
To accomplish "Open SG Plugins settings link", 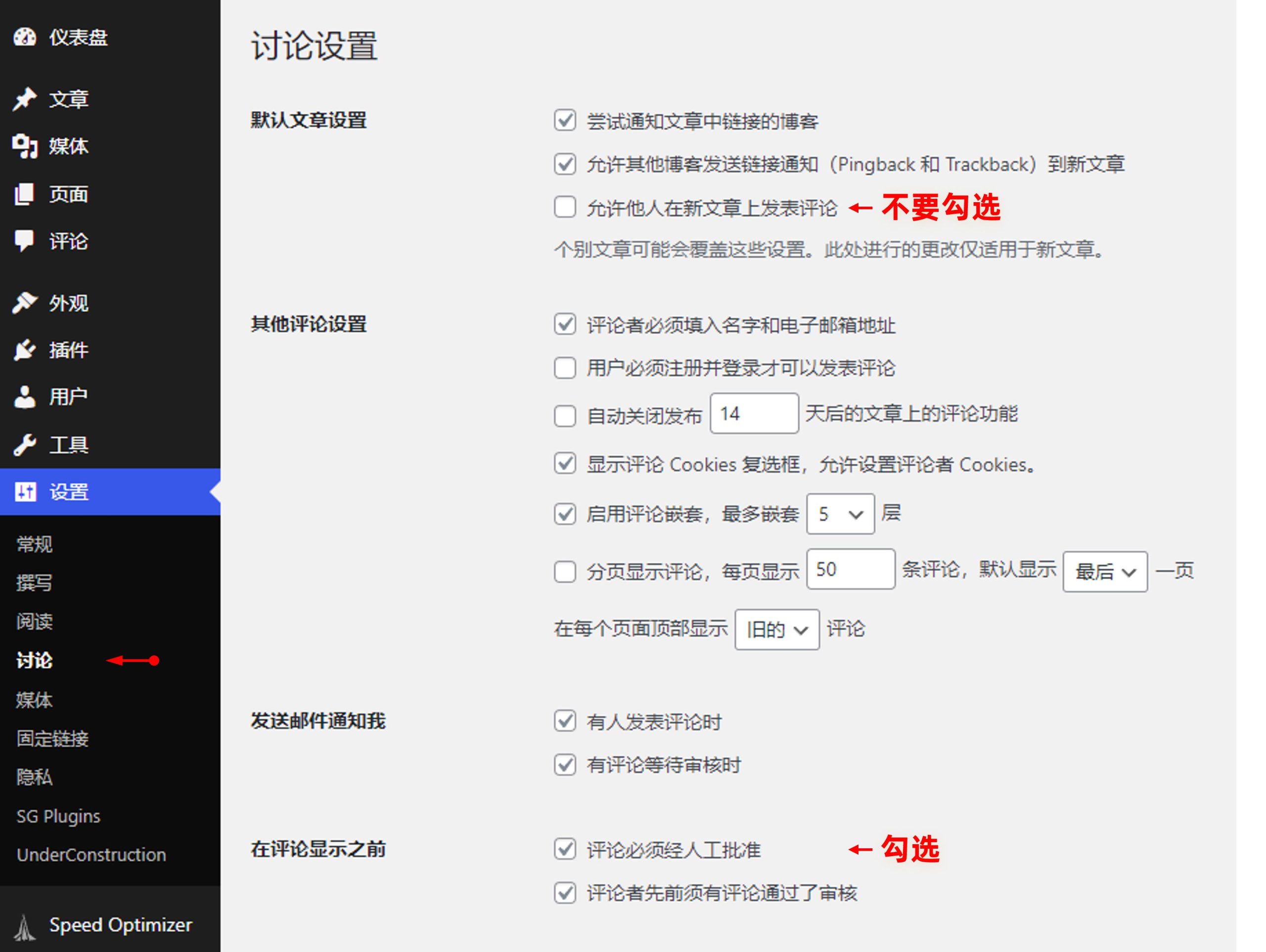I will 58,816.
